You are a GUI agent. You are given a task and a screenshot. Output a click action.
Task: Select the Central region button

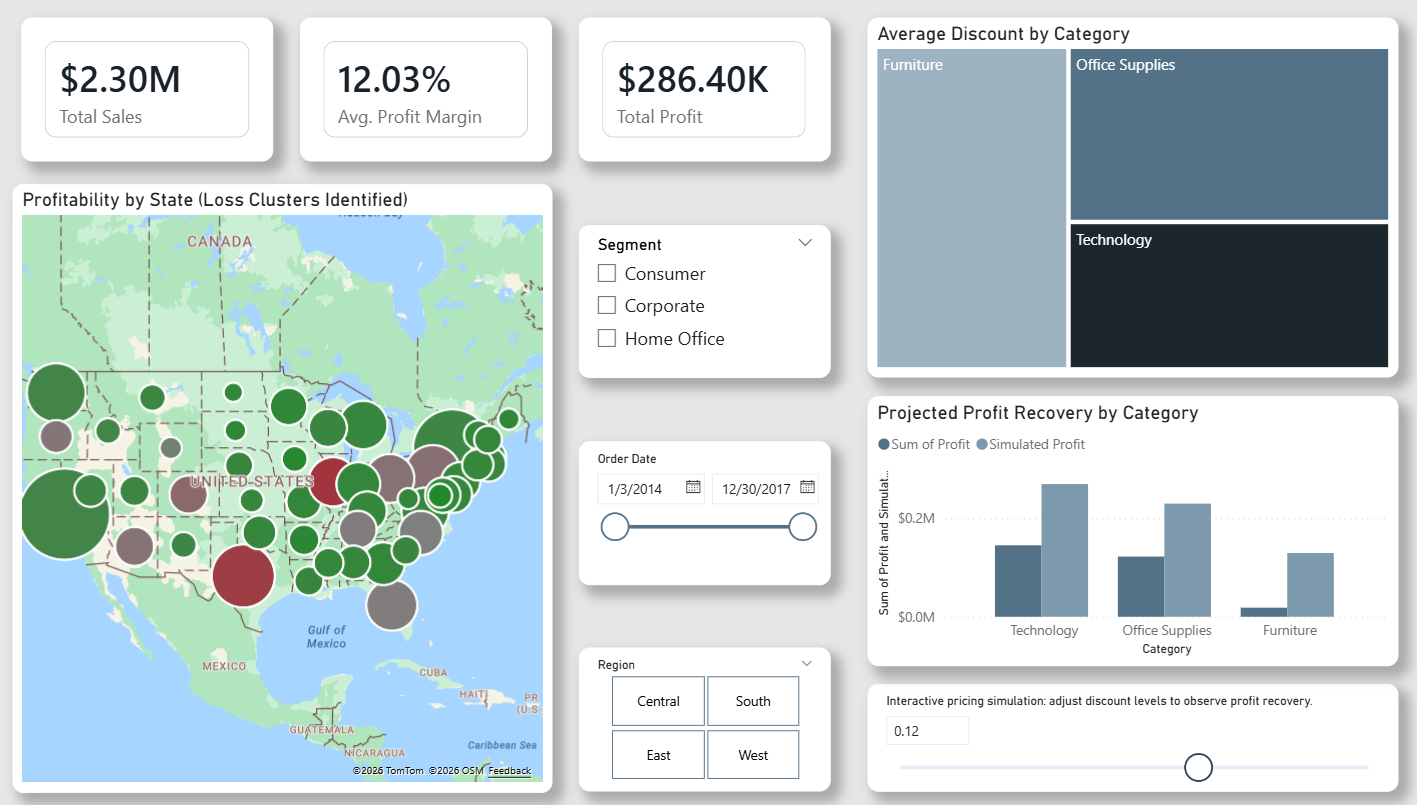[x=658, y=701]
